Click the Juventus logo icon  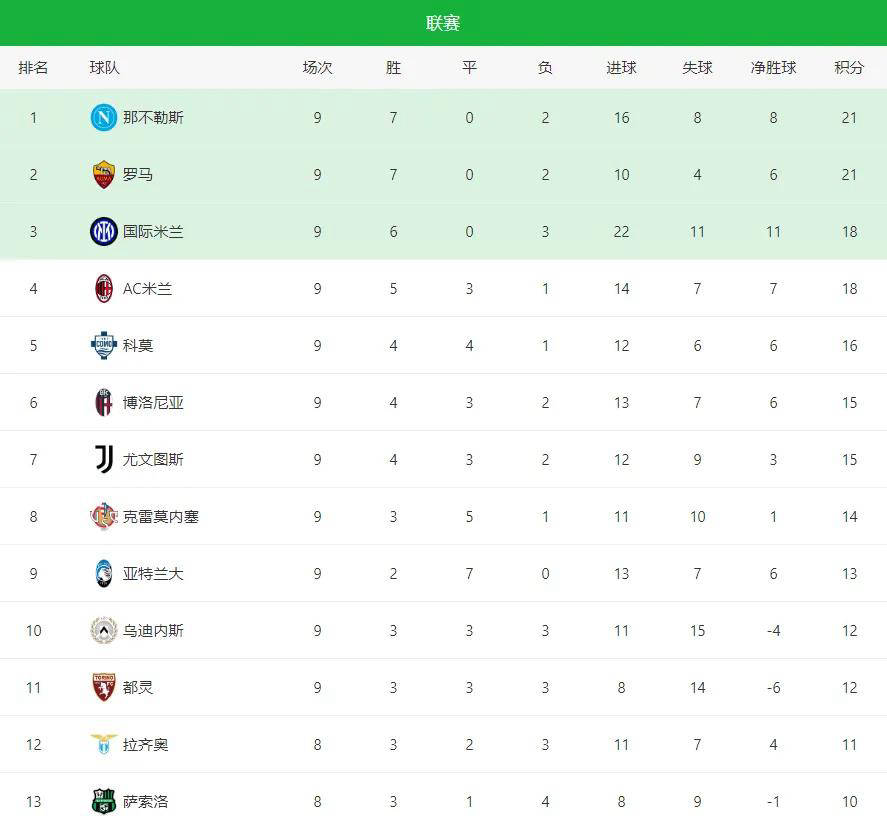pyautogui.click(x=104, y=460)
